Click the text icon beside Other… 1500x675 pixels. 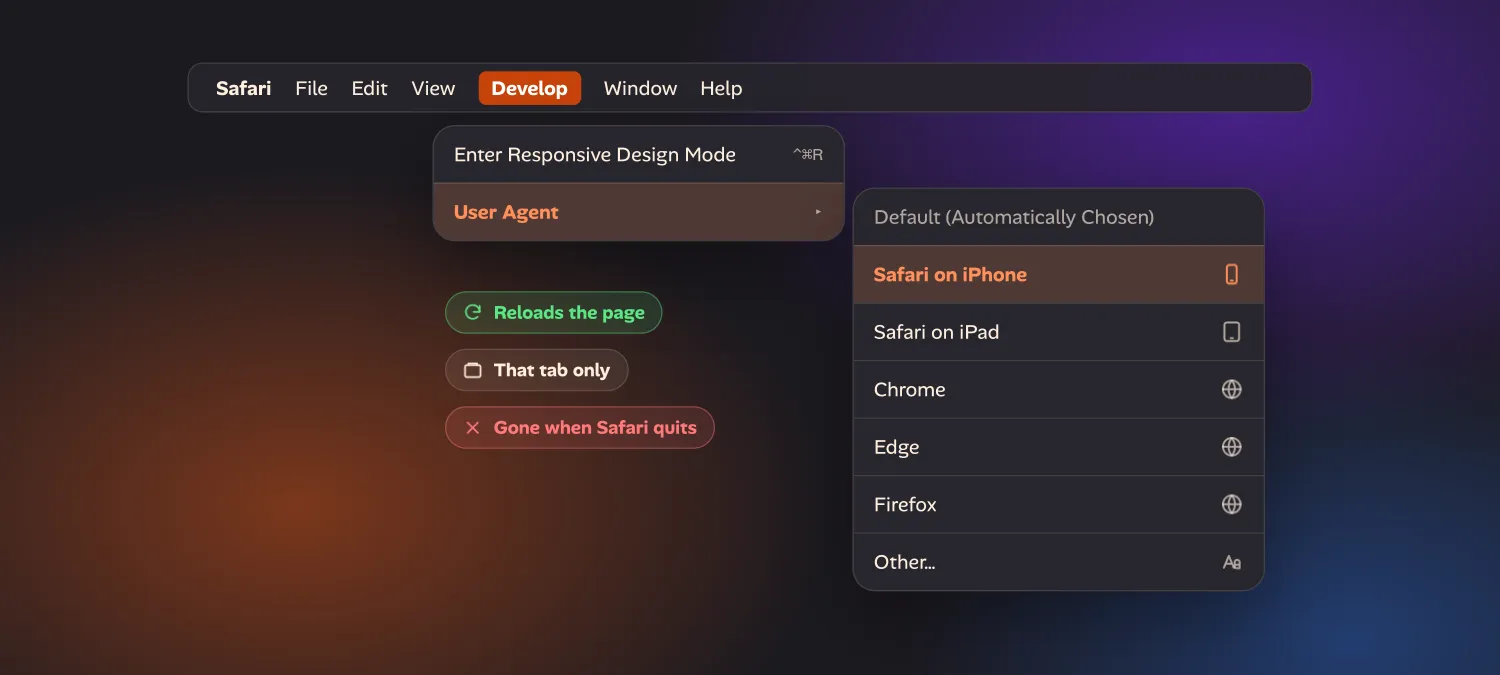tap(1232, 563)
